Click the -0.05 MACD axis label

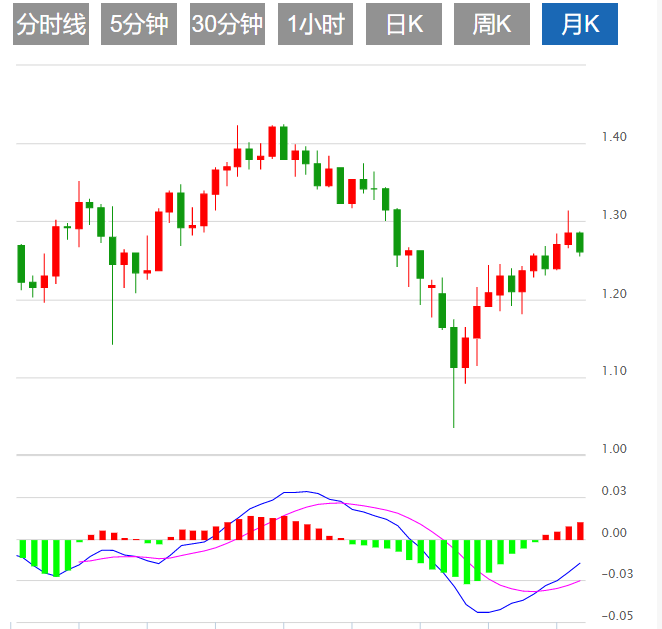pyautogui.click(x=612, y=615)
